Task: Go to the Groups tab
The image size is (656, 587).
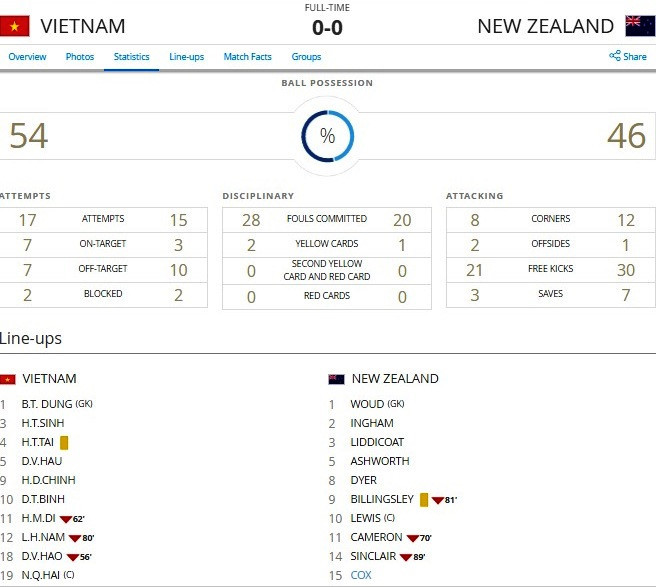Action: pos(306,57)
